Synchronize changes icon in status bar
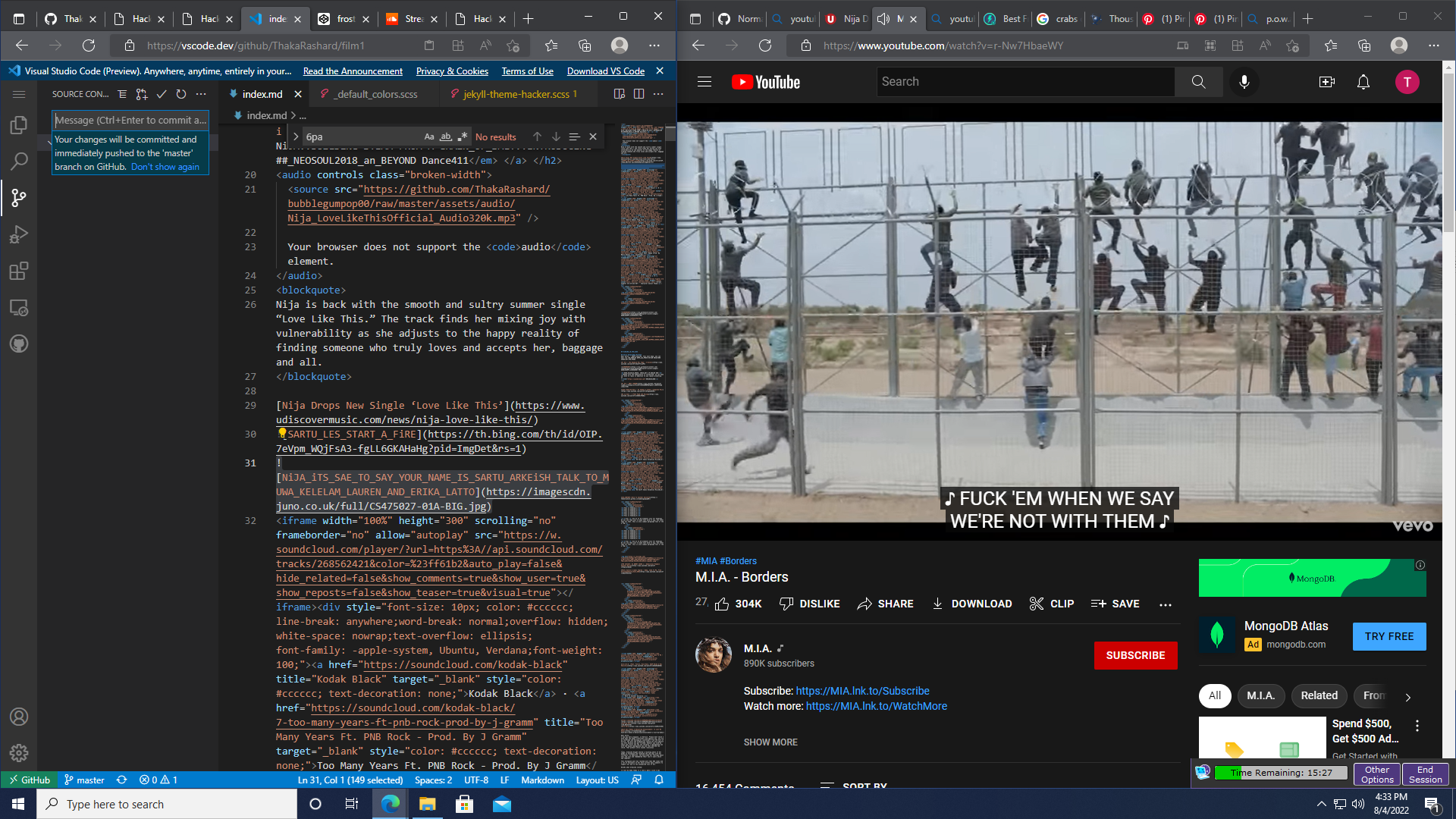The height and width of the screenshot is (819, 1456). point(121,780)
